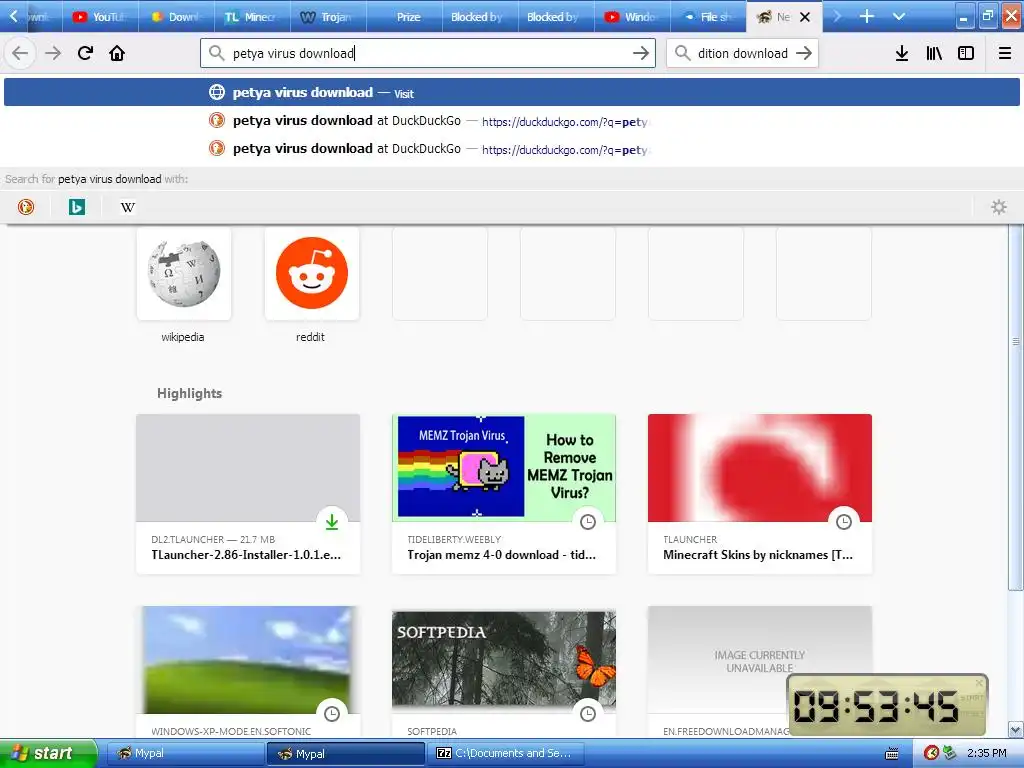
Task: Click the green download icon on TLauncher card
Action: [x=332, y=522]
